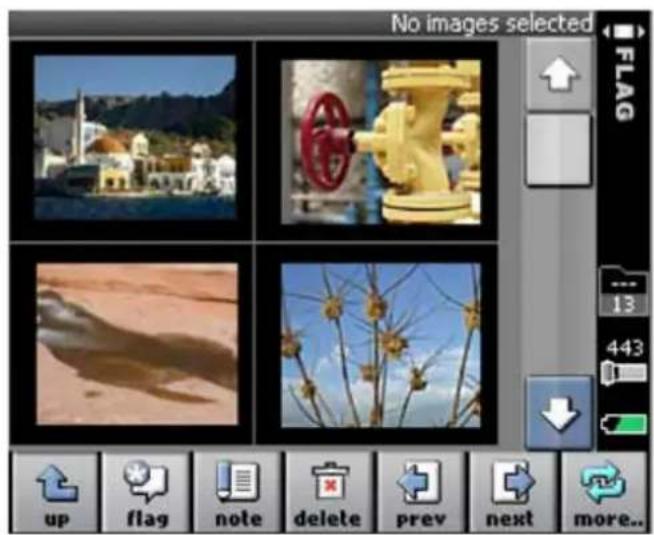Click the blue scroll down arrow button
The width and height of the screenshot is (654, 535).
tap(559, 413)
